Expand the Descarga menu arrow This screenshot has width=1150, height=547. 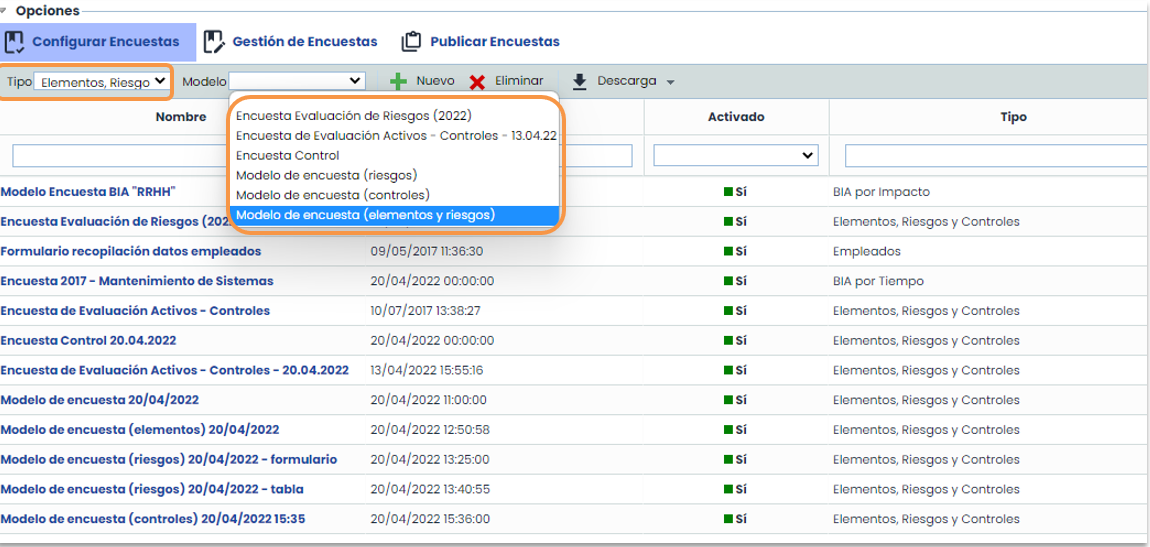pos(671,82)
